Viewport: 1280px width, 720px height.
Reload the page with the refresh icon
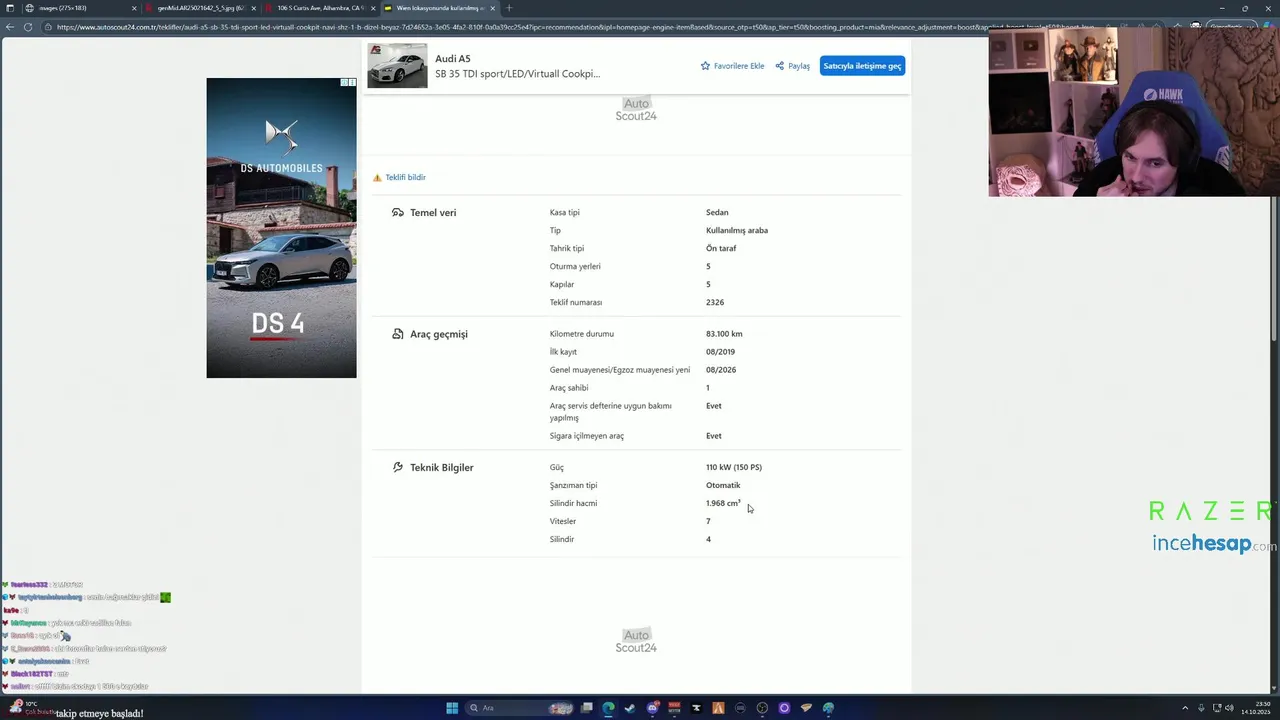coord(28,27)
